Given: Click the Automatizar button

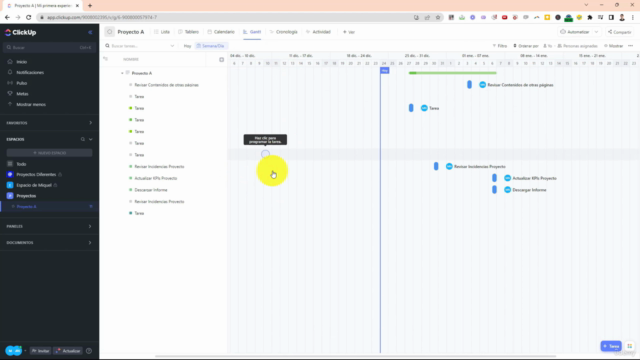Looking at the screenshot, I should pos(575,32).
